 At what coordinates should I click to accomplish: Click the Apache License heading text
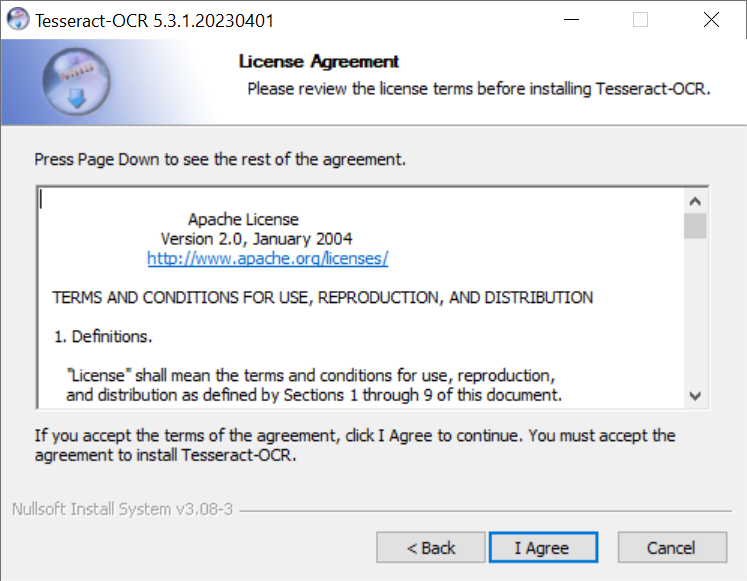coord(243,220)
